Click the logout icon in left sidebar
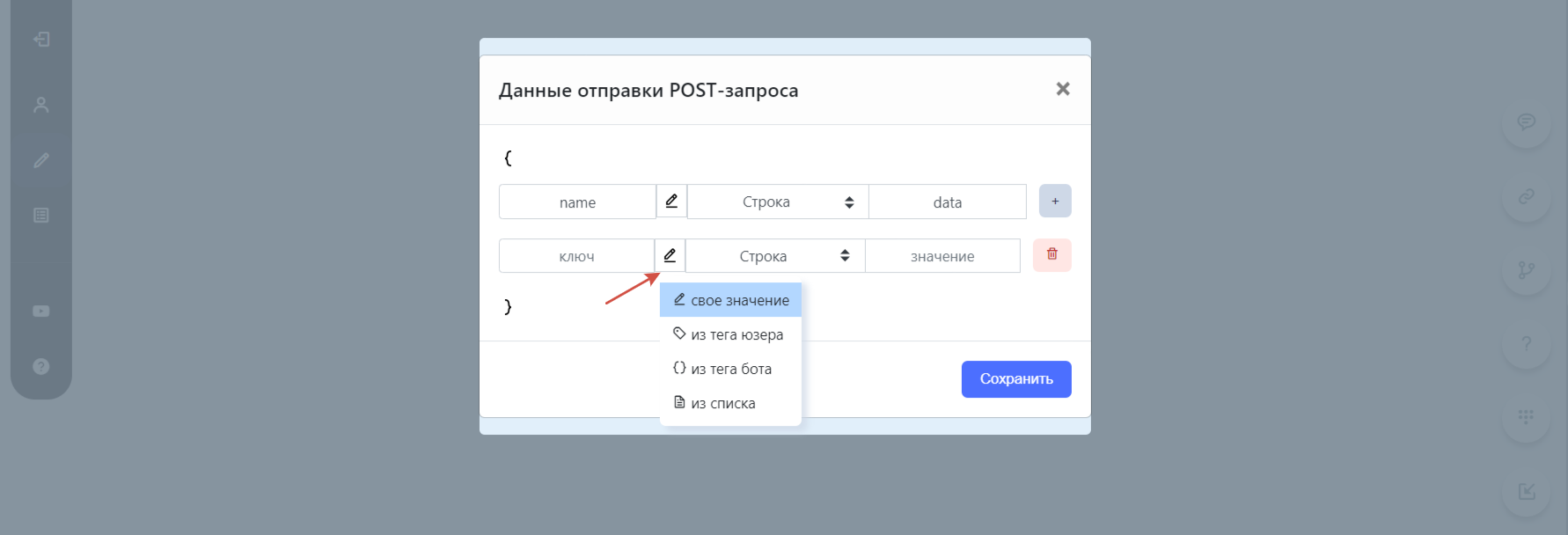The width and height of the screenshot is (1568, 535). (41, 40)
